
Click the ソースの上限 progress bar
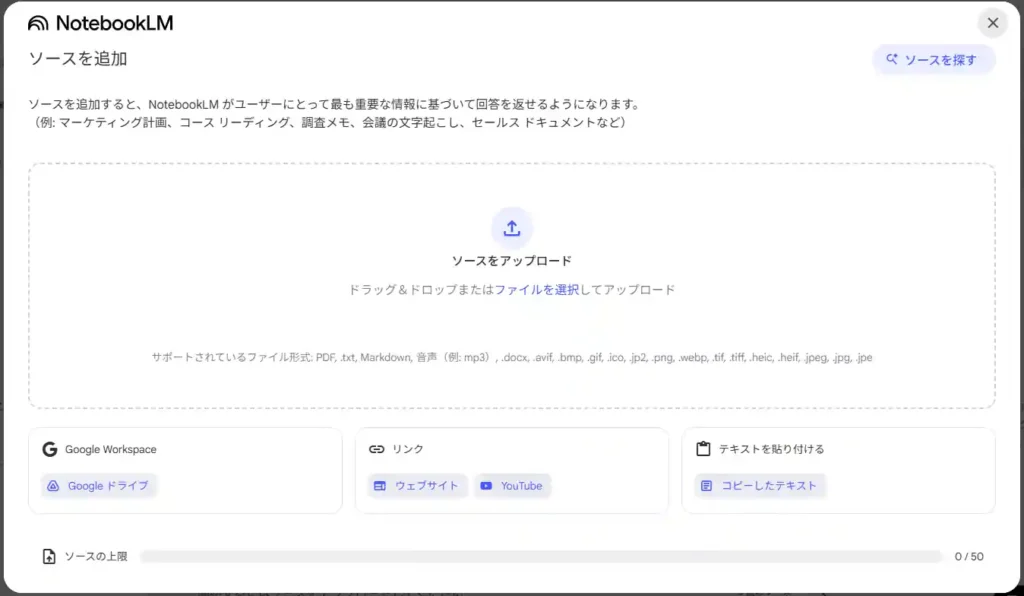541,556
